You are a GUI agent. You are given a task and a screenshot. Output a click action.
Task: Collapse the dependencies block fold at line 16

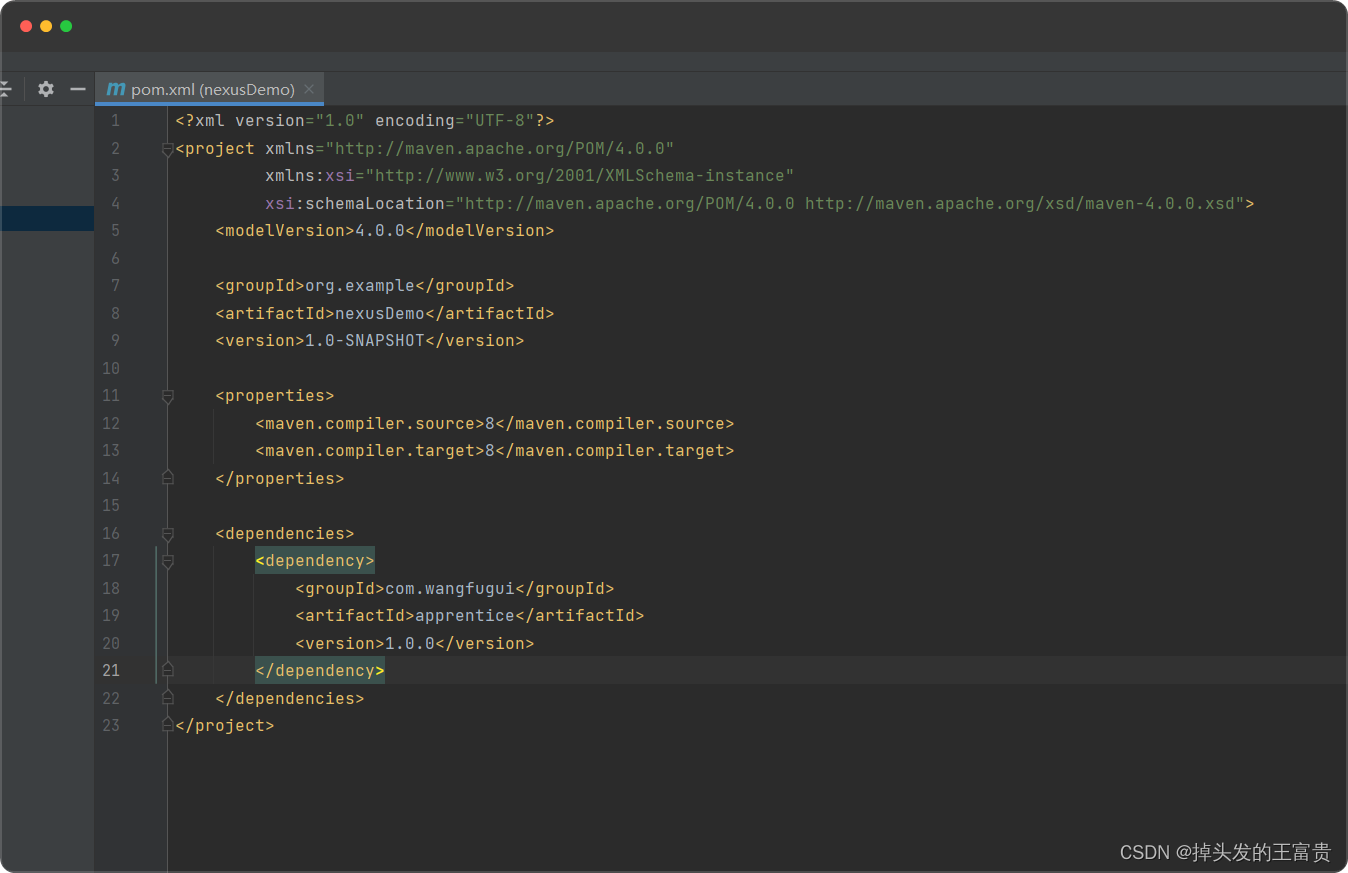pos(168,534)
